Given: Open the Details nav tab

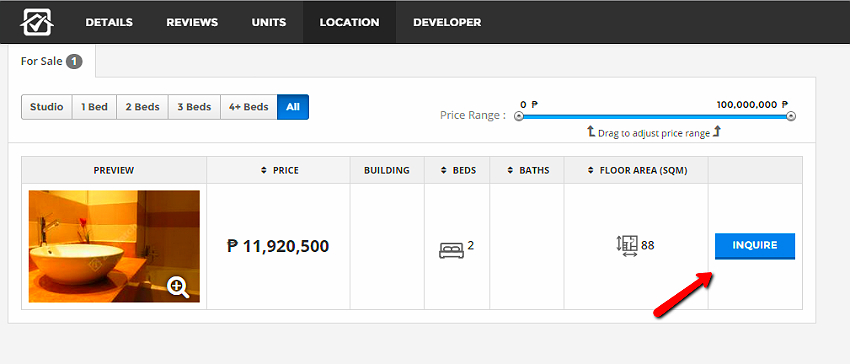Looking at the screenshot, I should click(109, 22).
